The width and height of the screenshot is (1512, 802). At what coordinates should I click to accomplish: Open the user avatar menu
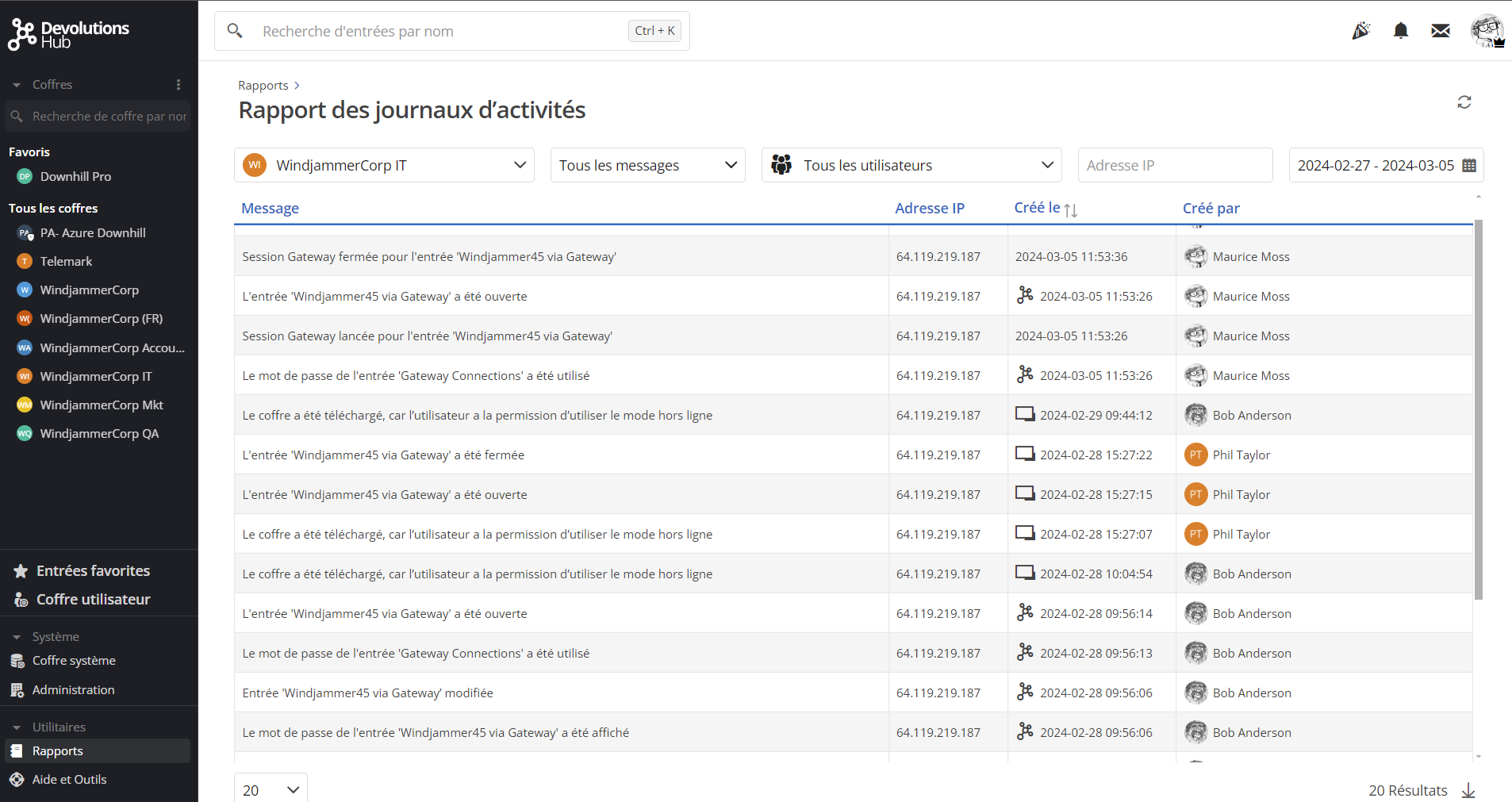[x=1487, y=31]
